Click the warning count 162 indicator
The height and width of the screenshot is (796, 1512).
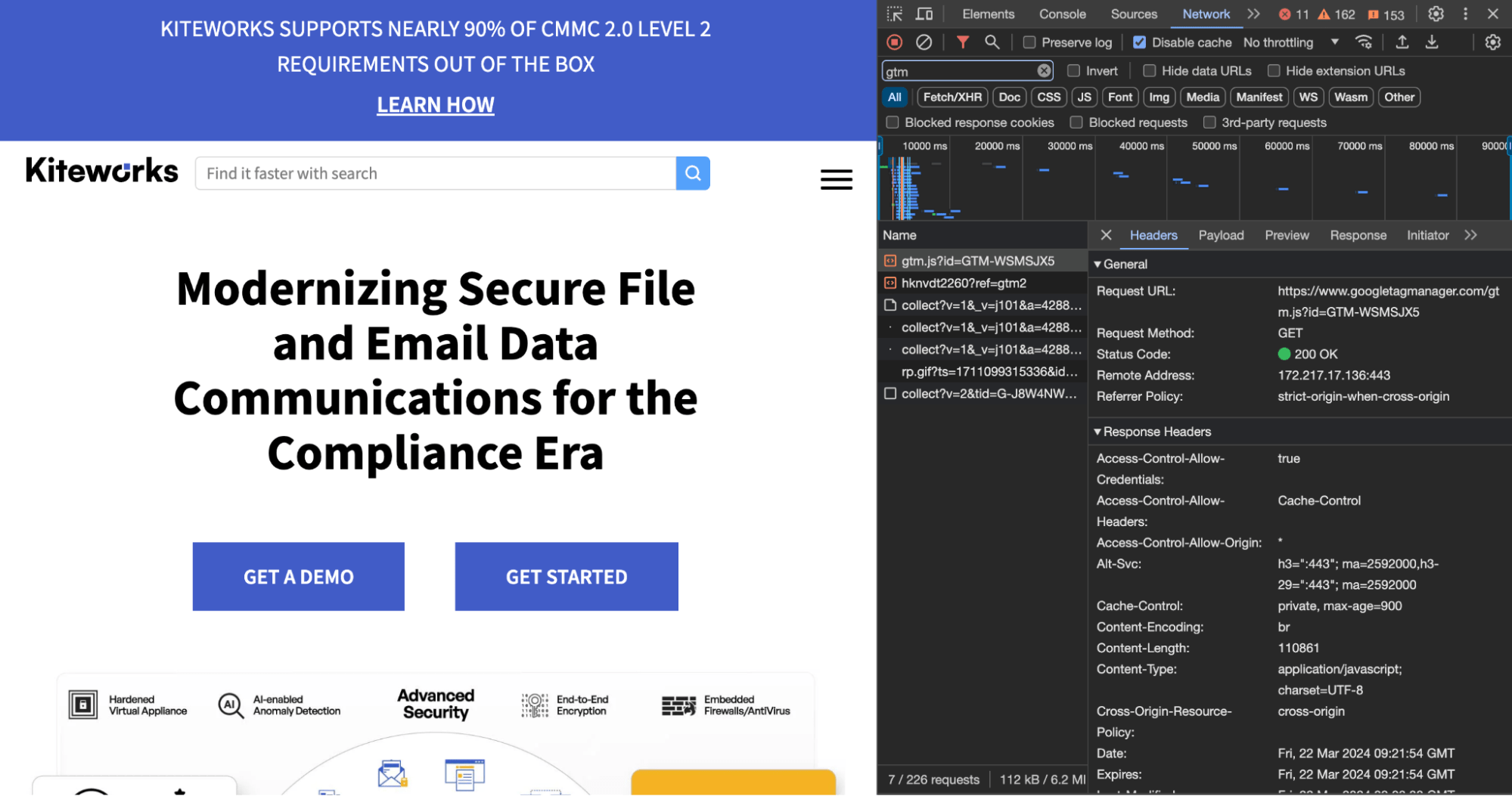1336,14
